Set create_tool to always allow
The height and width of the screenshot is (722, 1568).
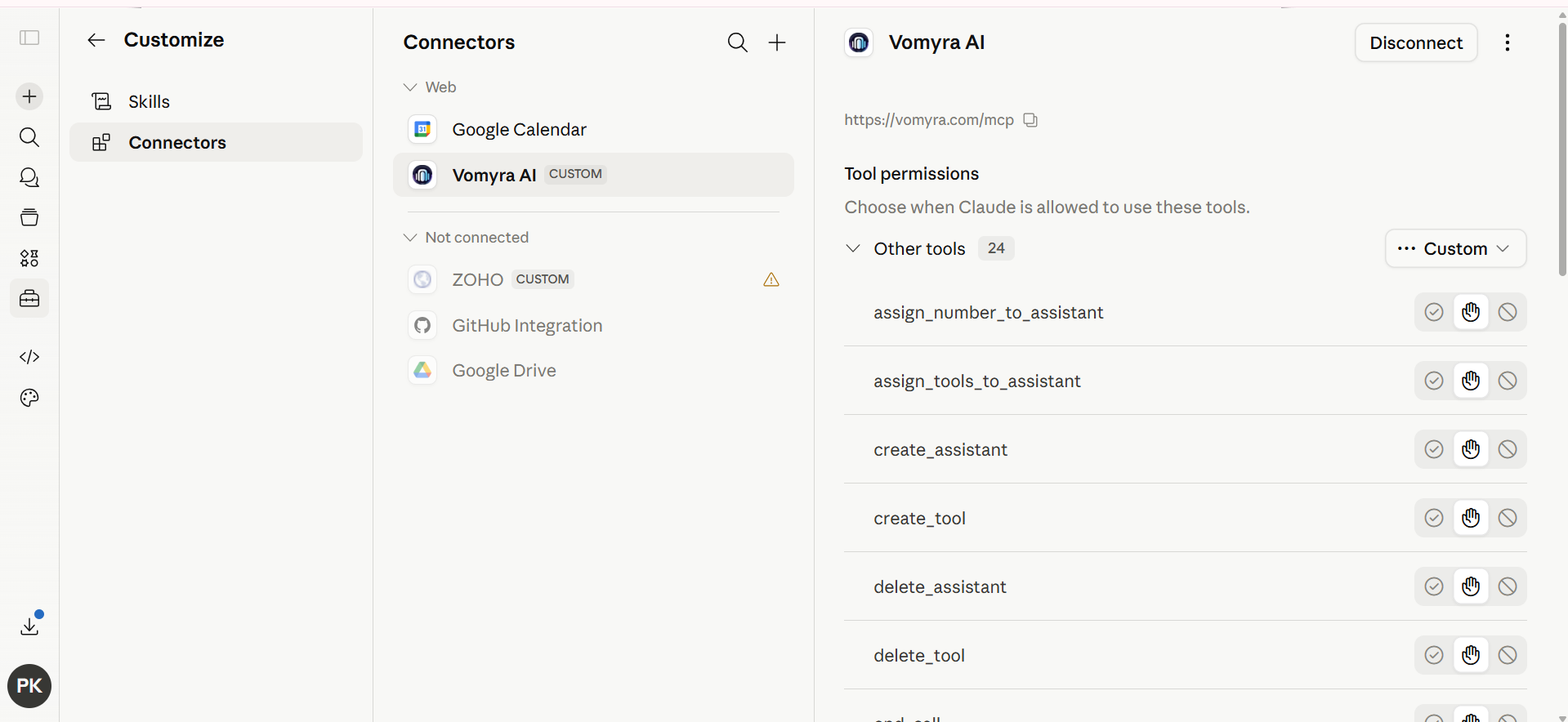(1434, 518)
